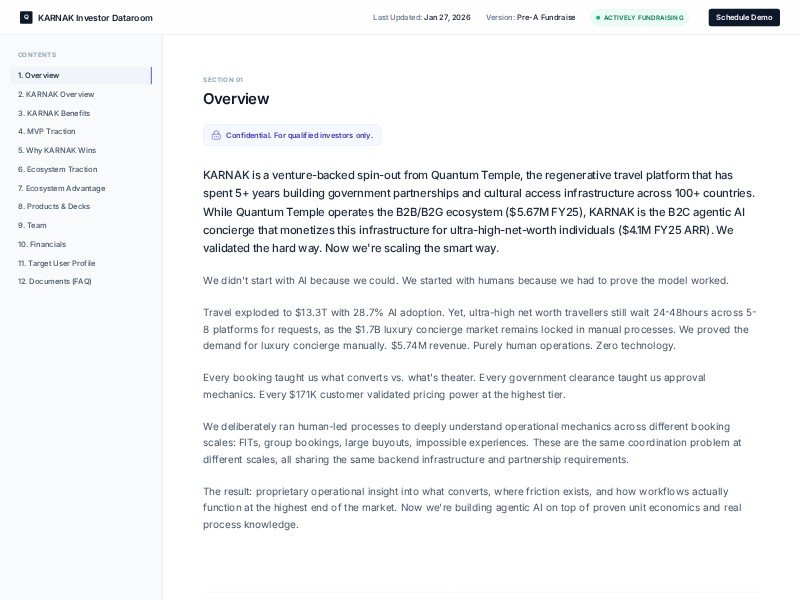The width and height of the screenshot is (800, 600).
Task: Open Products & Decks section
Action: [53, 206]
